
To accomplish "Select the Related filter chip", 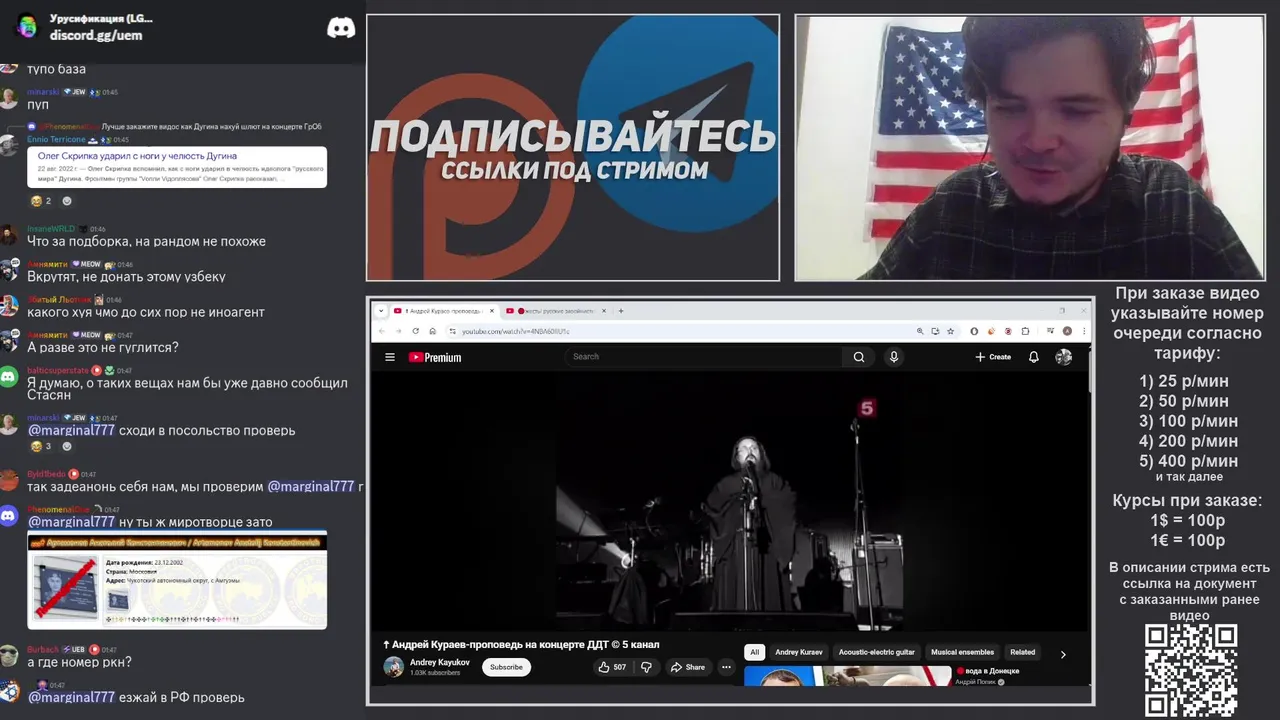I will [1022, 652].
